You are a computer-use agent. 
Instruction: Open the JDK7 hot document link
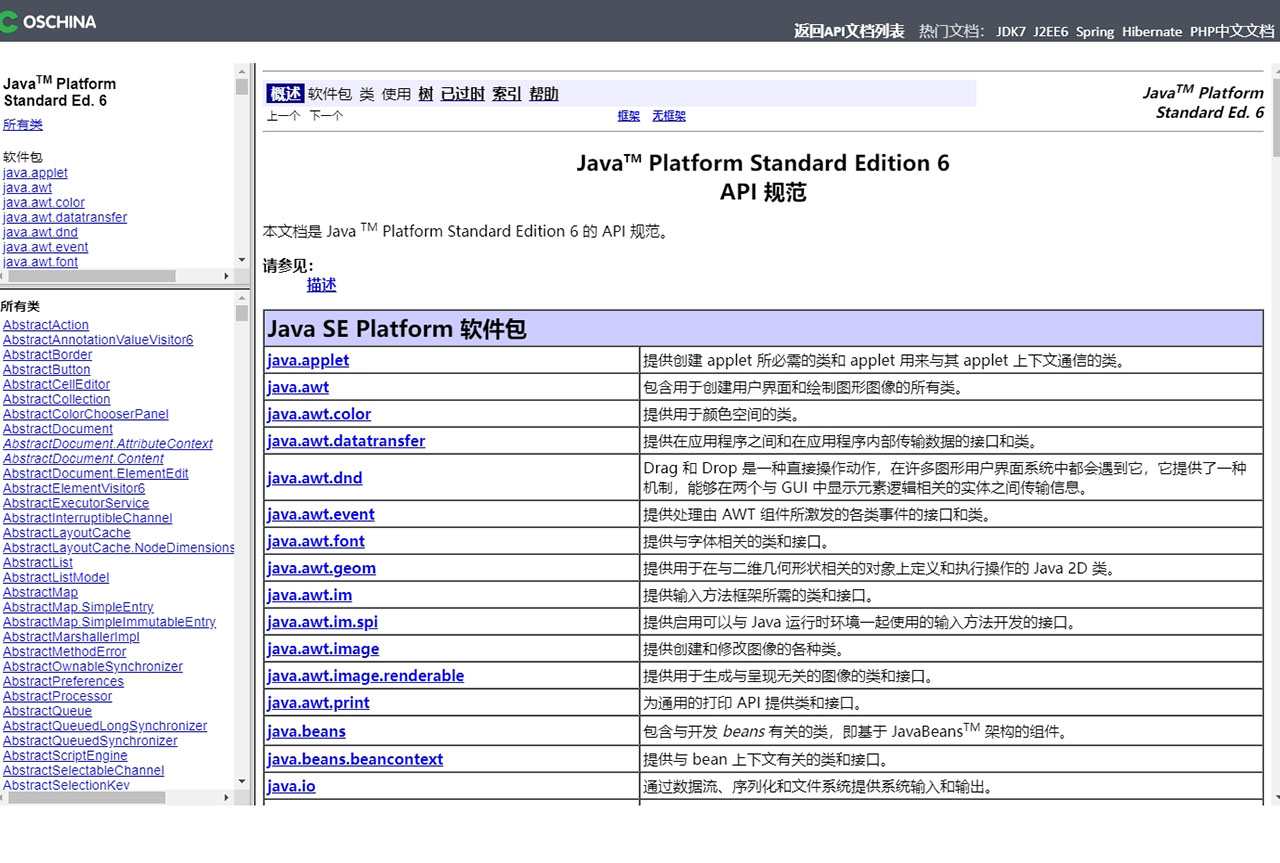(x=1010, y=31)
